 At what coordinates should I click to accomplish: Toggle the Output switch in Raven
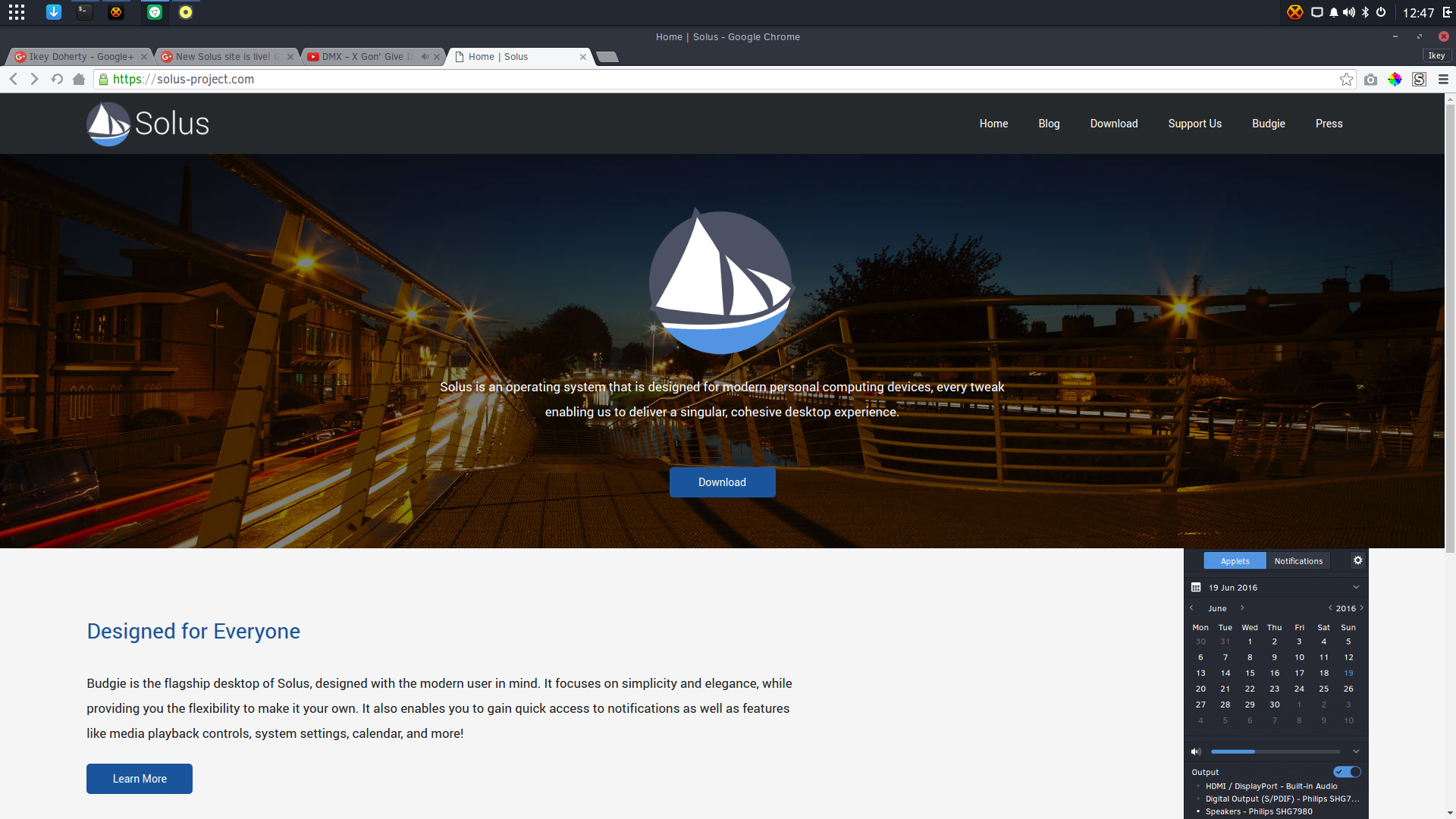(1348, 772)
